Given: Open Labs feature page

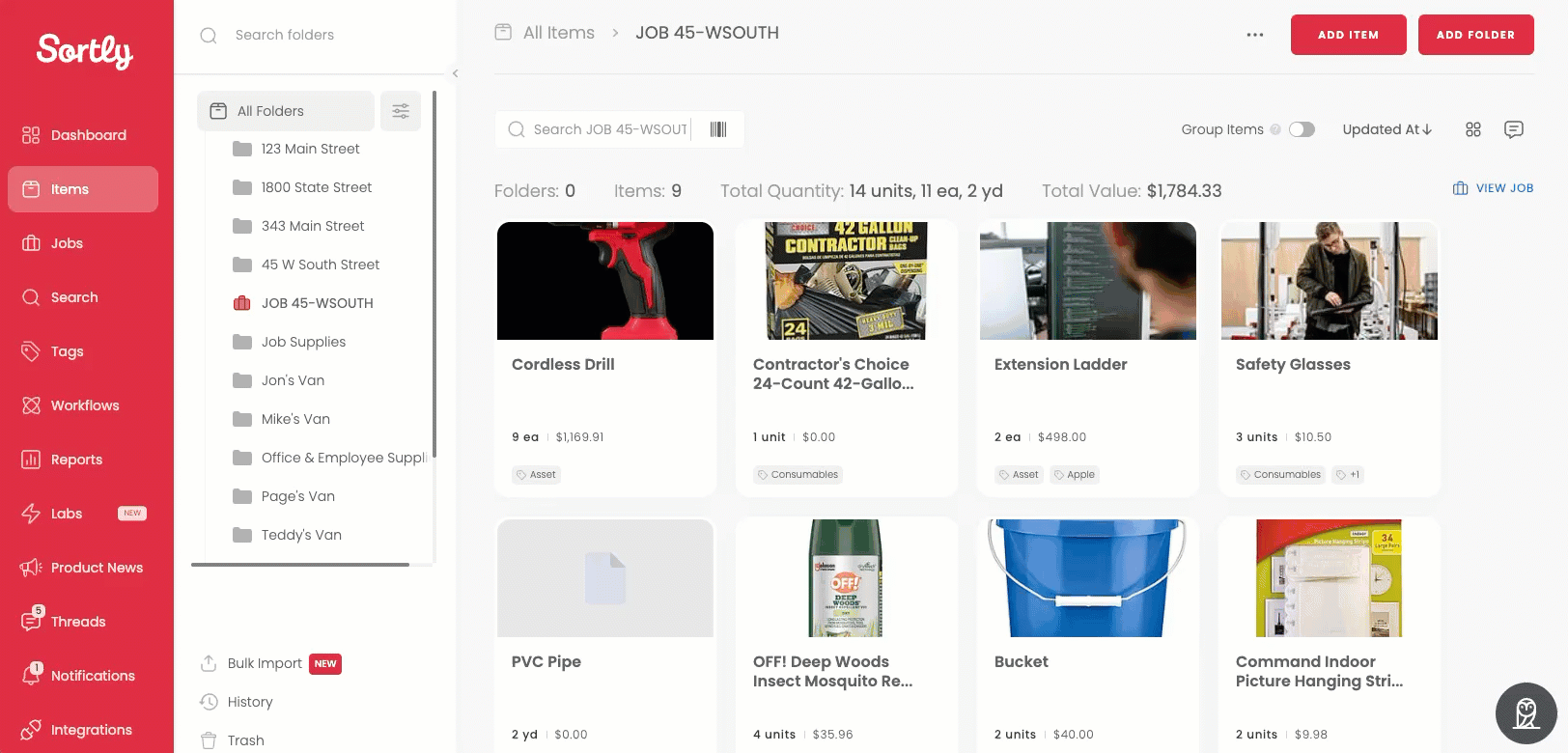Looking at the screenshot, I should (83, 514).
